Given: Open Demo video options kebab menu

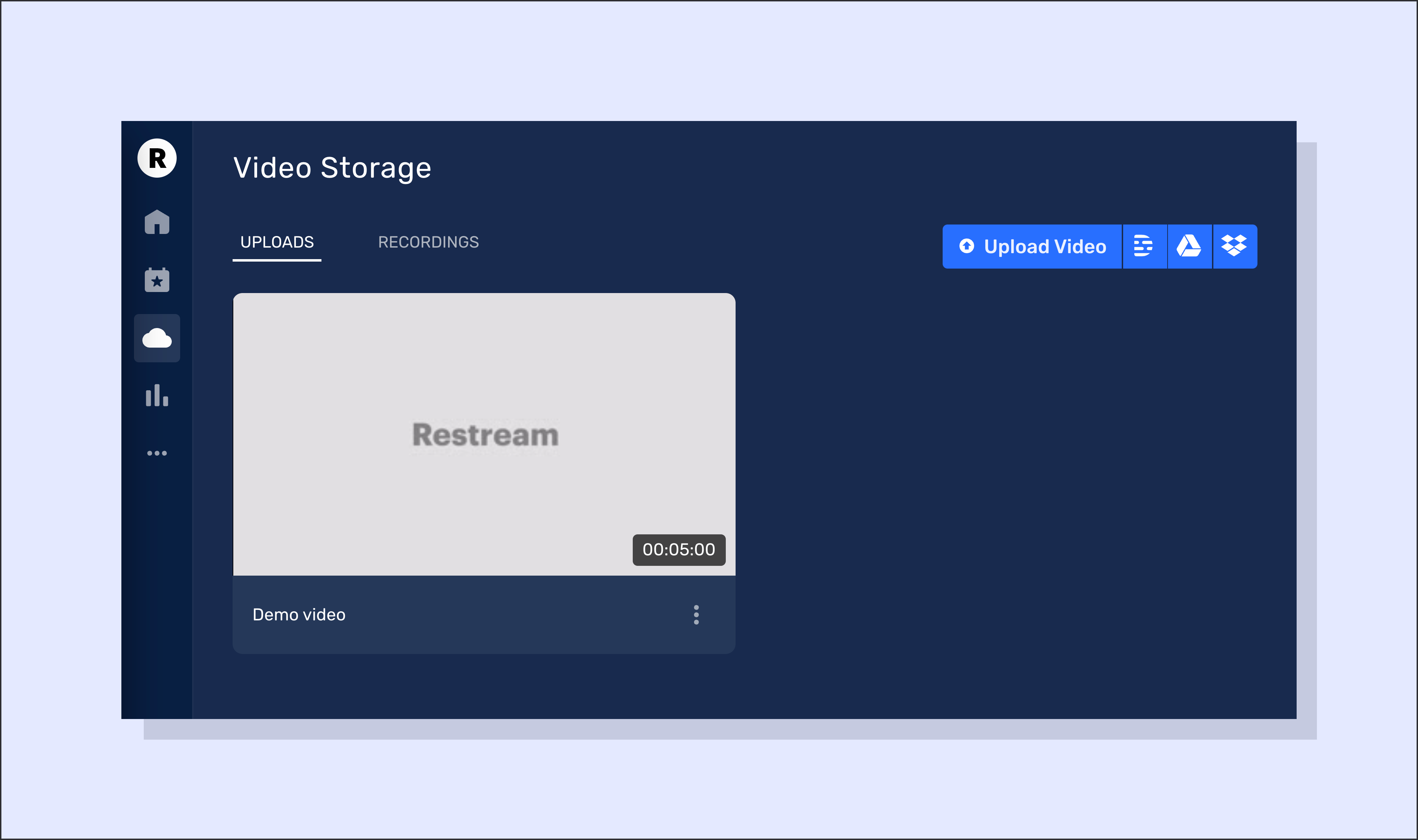Looking at the screenshot, I should [696, 615].
